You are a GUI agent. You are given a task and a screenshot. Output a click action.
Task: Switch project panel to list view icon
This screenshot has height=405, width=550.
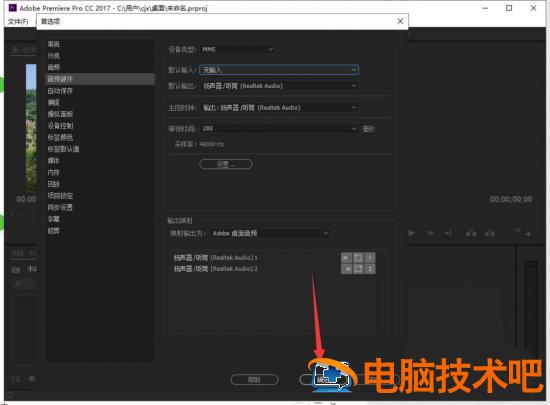(x=16, y=379)
